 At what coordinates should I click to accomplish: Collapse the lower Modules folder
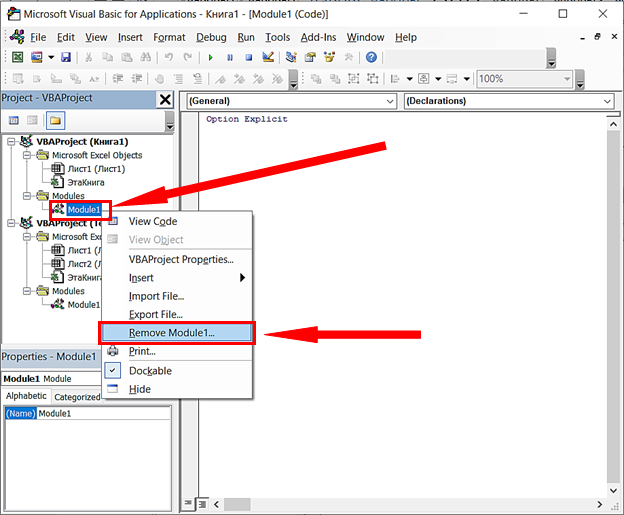coord(27,291)
